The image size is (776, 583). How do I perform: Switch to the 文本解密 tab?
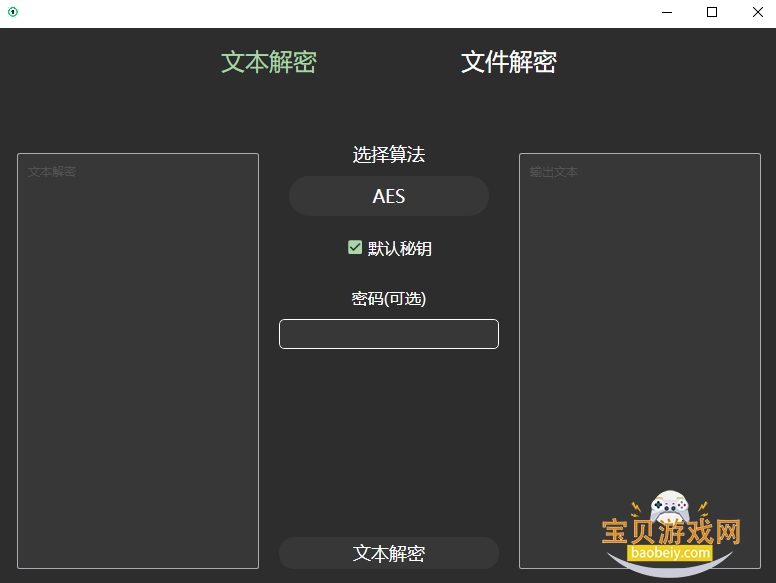point(268,62)
